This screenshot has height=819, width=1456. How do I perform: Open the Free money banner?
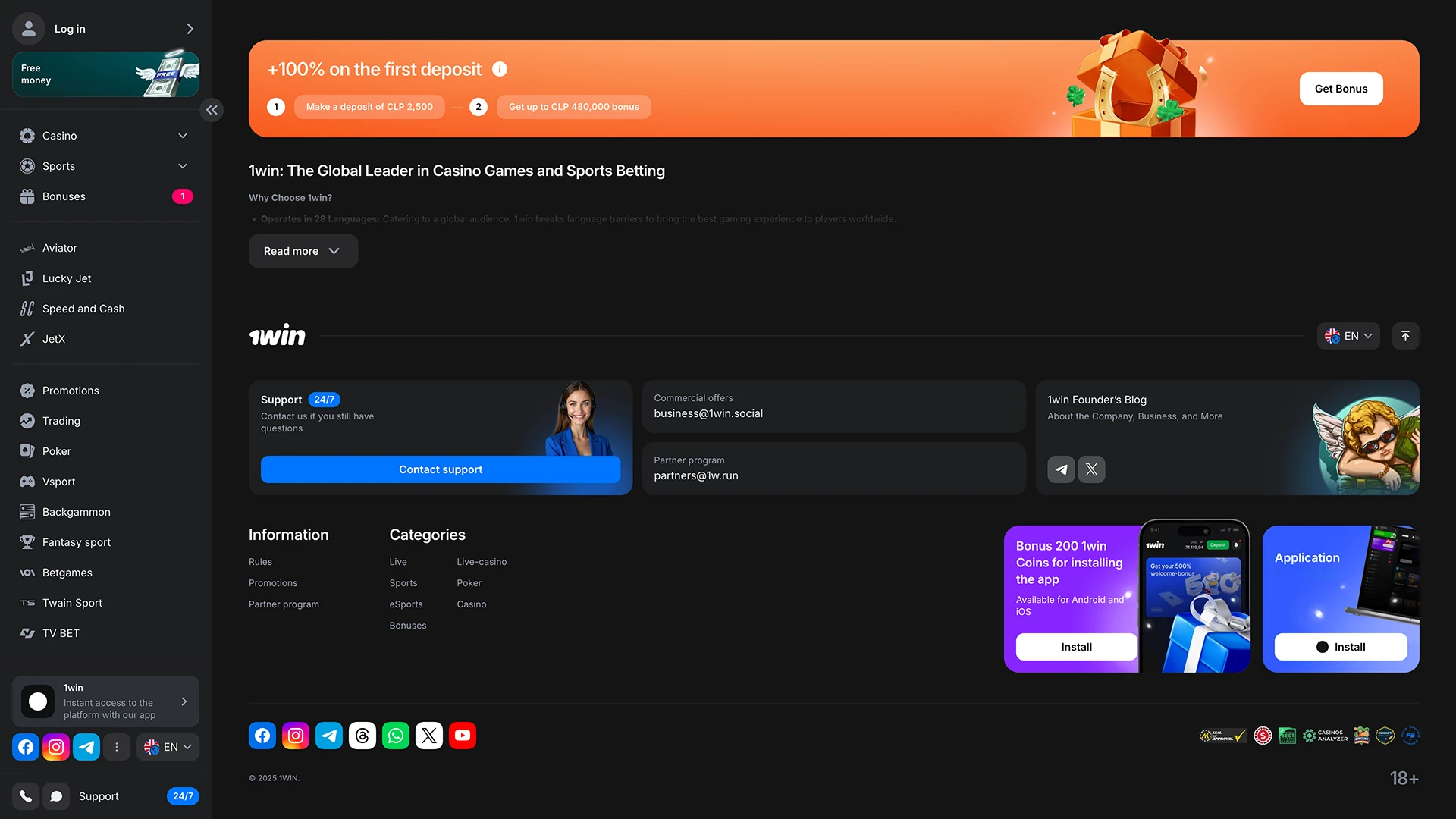tap(105, 74)
